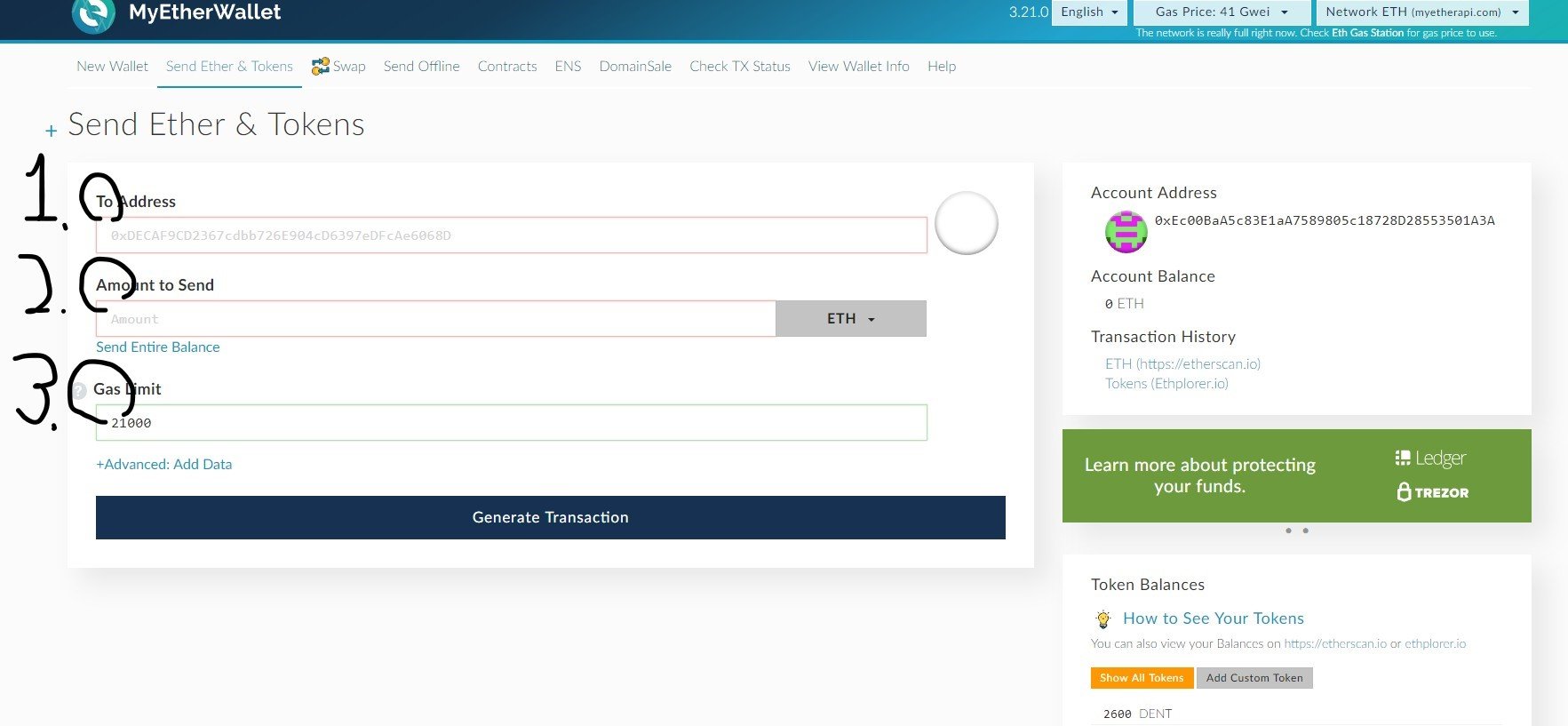Open the Ledger logo link
Screen dimensions: 1568x726
point(1430,459)
